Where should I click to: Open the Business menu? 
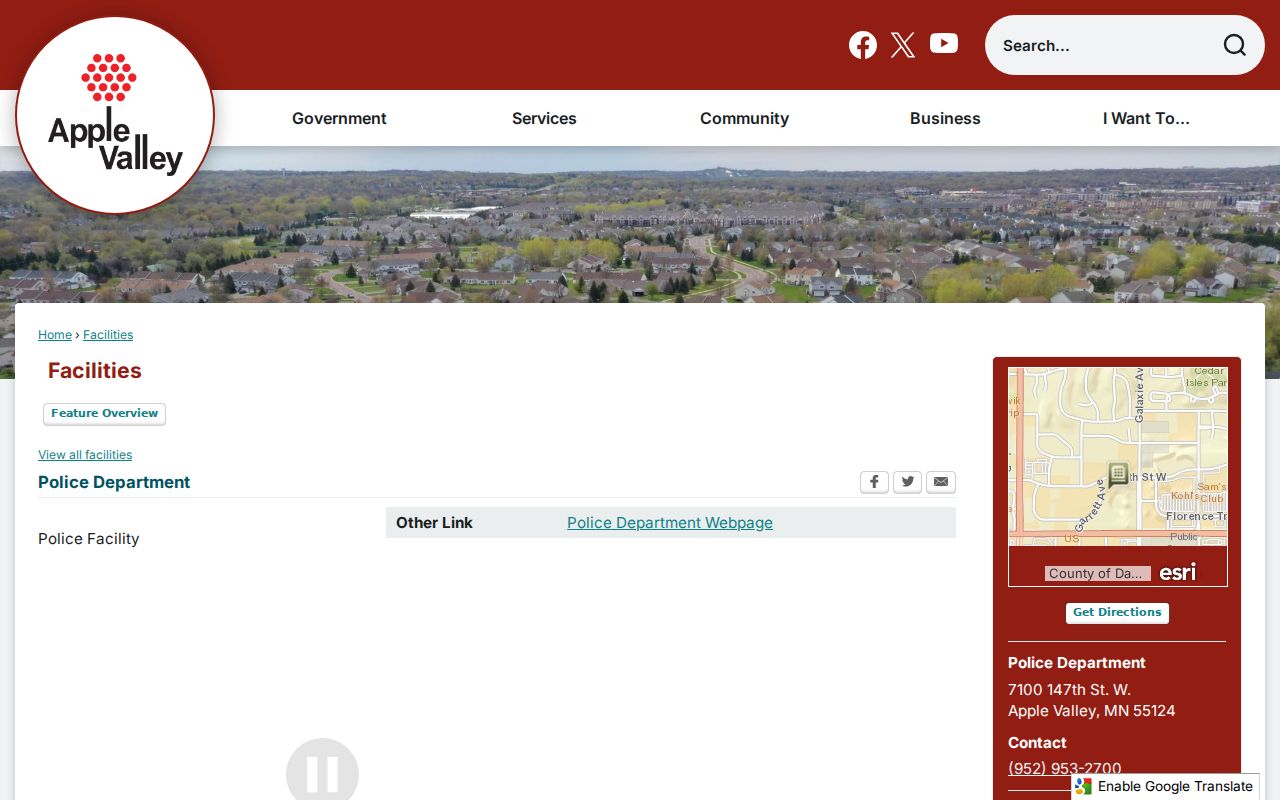(945, 118)
